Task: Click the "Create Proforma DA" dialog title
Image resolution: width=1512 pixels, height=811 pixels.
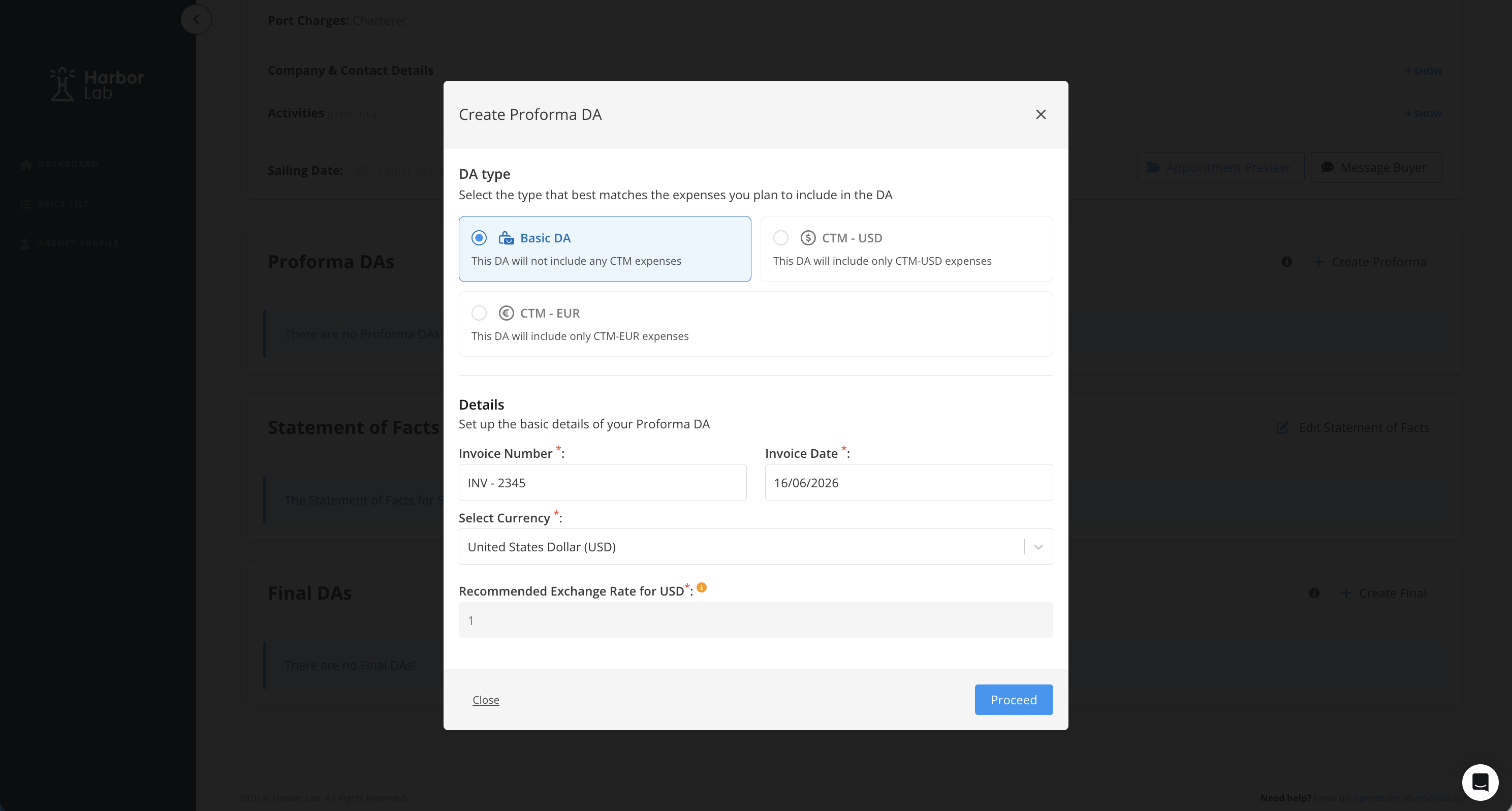Action: click(x=530, y=114)
